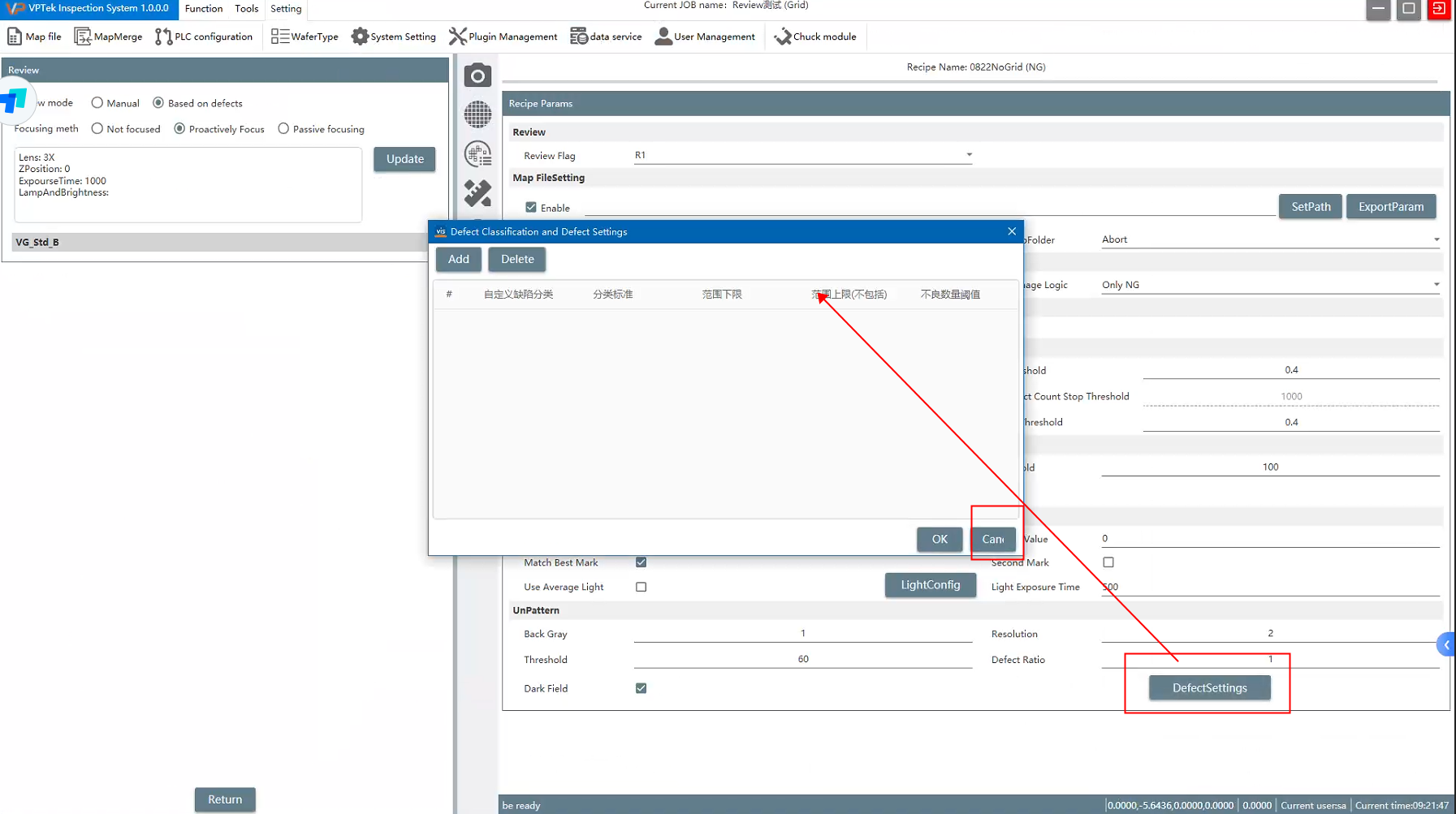Open the Only NG image logic dropdown
The height and width of the screenshot is (814, 1456).
pos(1270,285)
